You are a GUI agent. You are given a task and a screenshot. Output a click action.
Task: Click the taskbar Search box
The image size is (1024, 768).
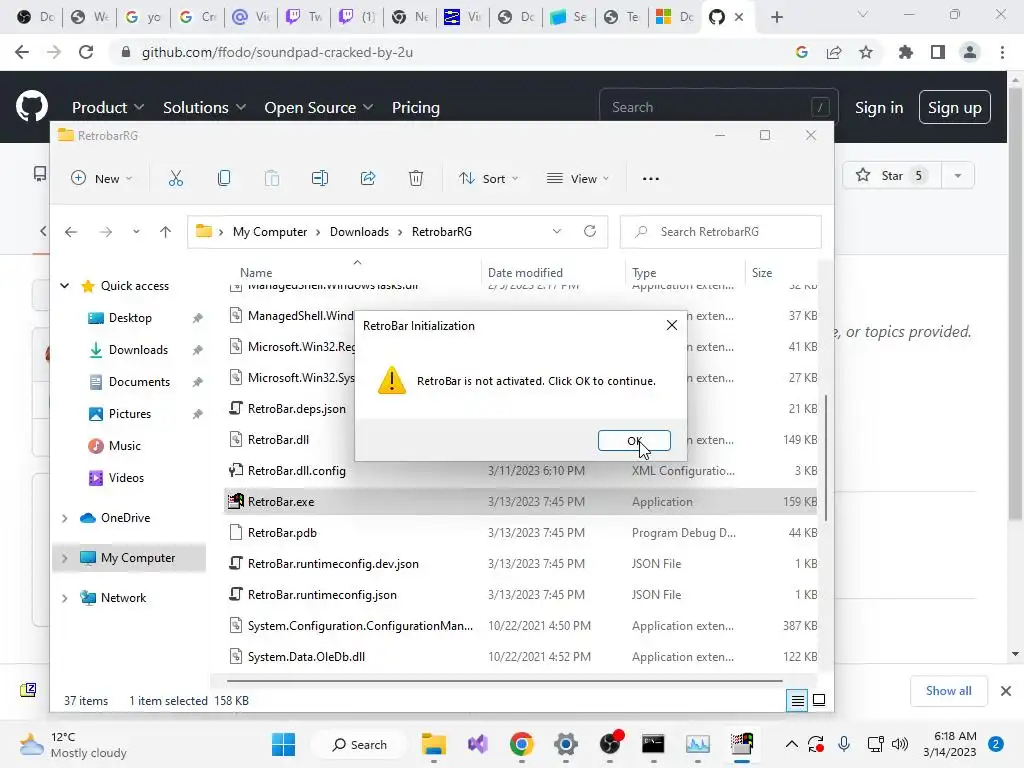[x=359, y=744]
